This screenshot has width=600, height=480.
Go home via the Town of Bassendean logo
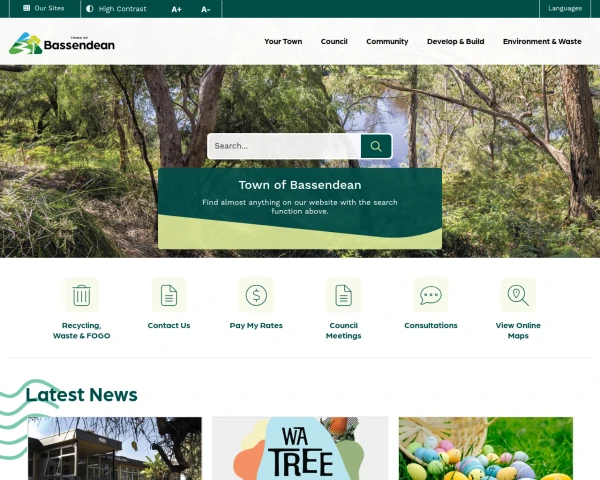(62, 43)
